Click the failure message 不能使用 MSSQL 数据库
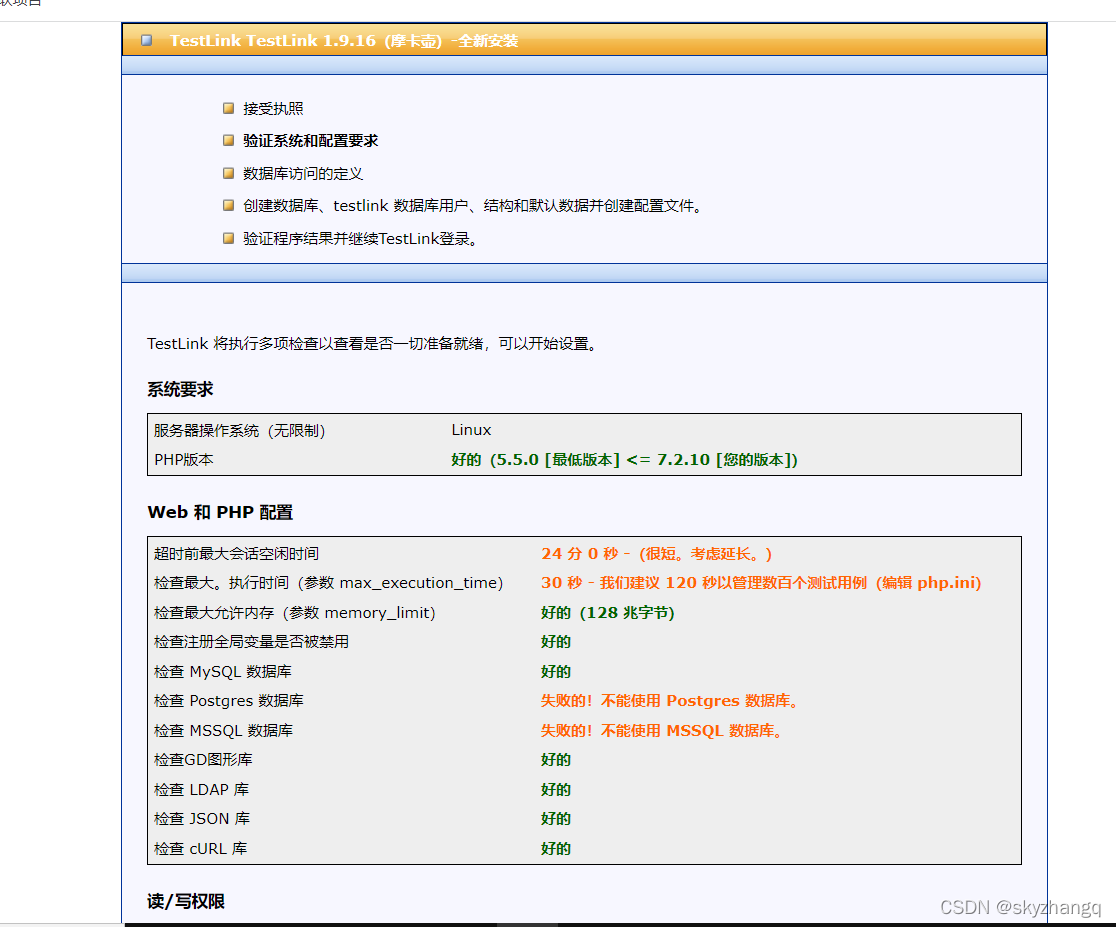The image size is (1116, 927). click(x=663, y=731)
